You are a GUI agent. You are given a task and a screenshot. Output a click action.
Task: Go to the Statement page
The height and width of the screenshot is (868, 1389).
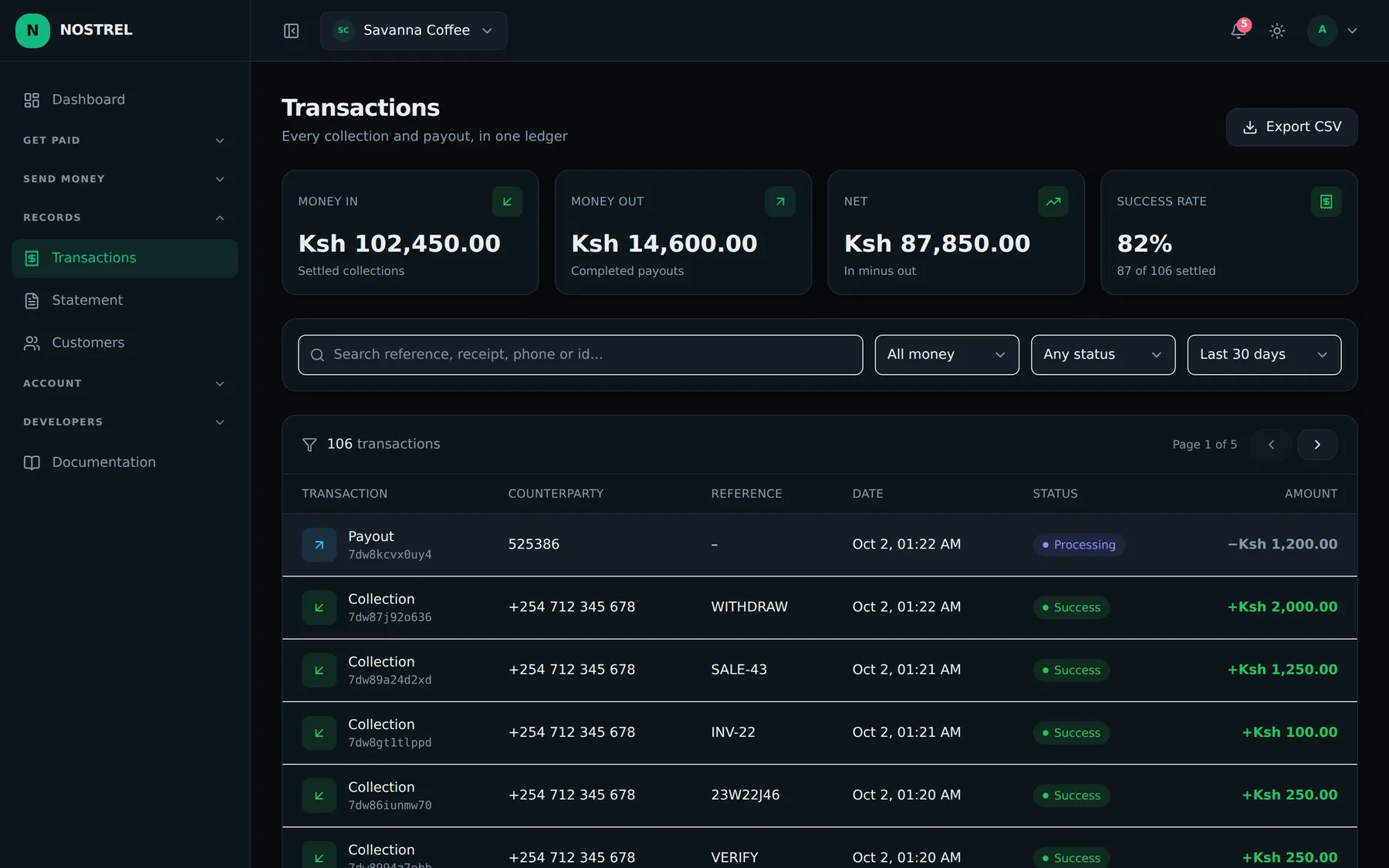124,301
